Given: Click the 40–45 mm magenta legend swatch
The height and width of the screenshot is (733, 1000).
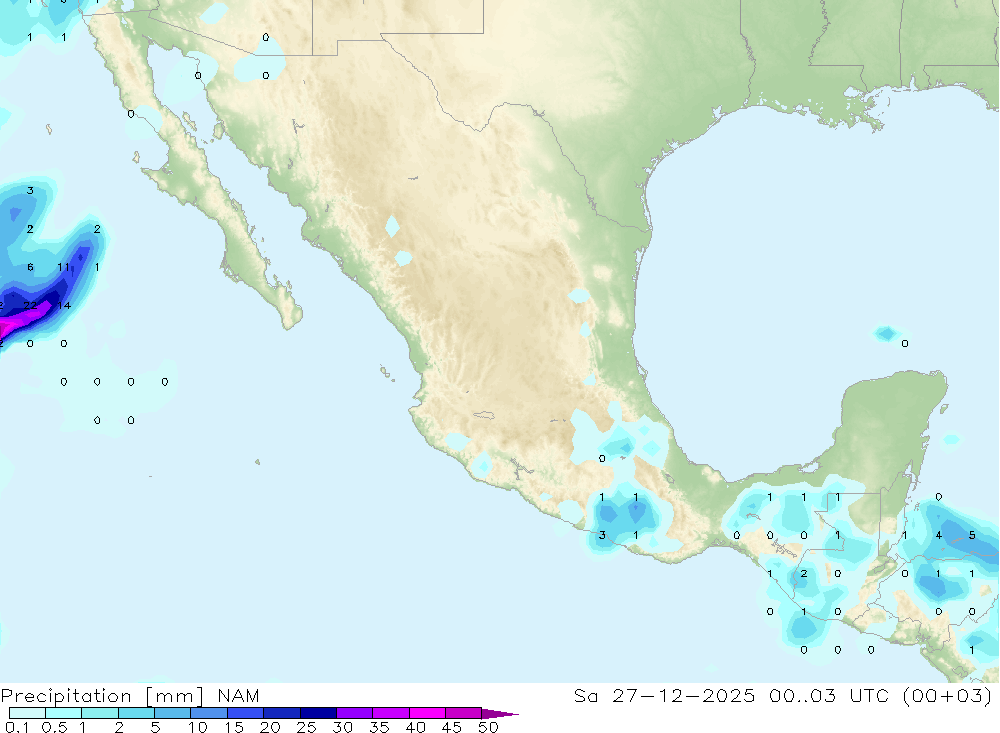Looking at the screenshot, I should 427,713.
